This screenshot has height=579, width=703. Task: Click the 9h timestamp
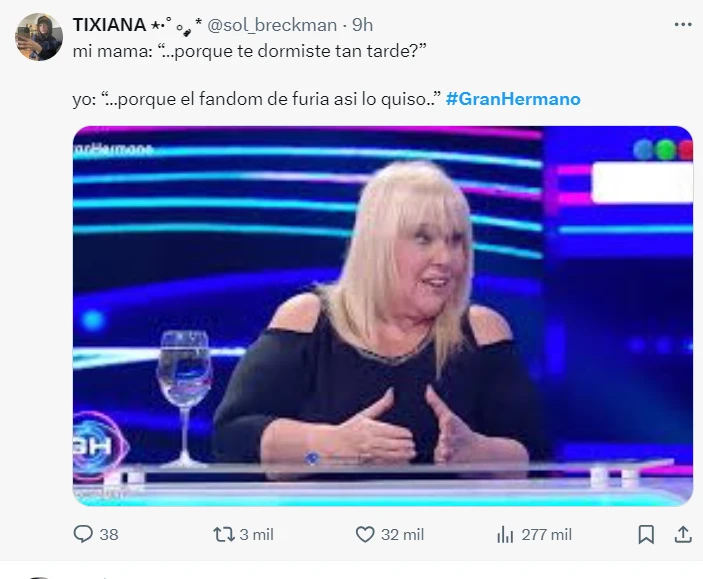[362, 25]
